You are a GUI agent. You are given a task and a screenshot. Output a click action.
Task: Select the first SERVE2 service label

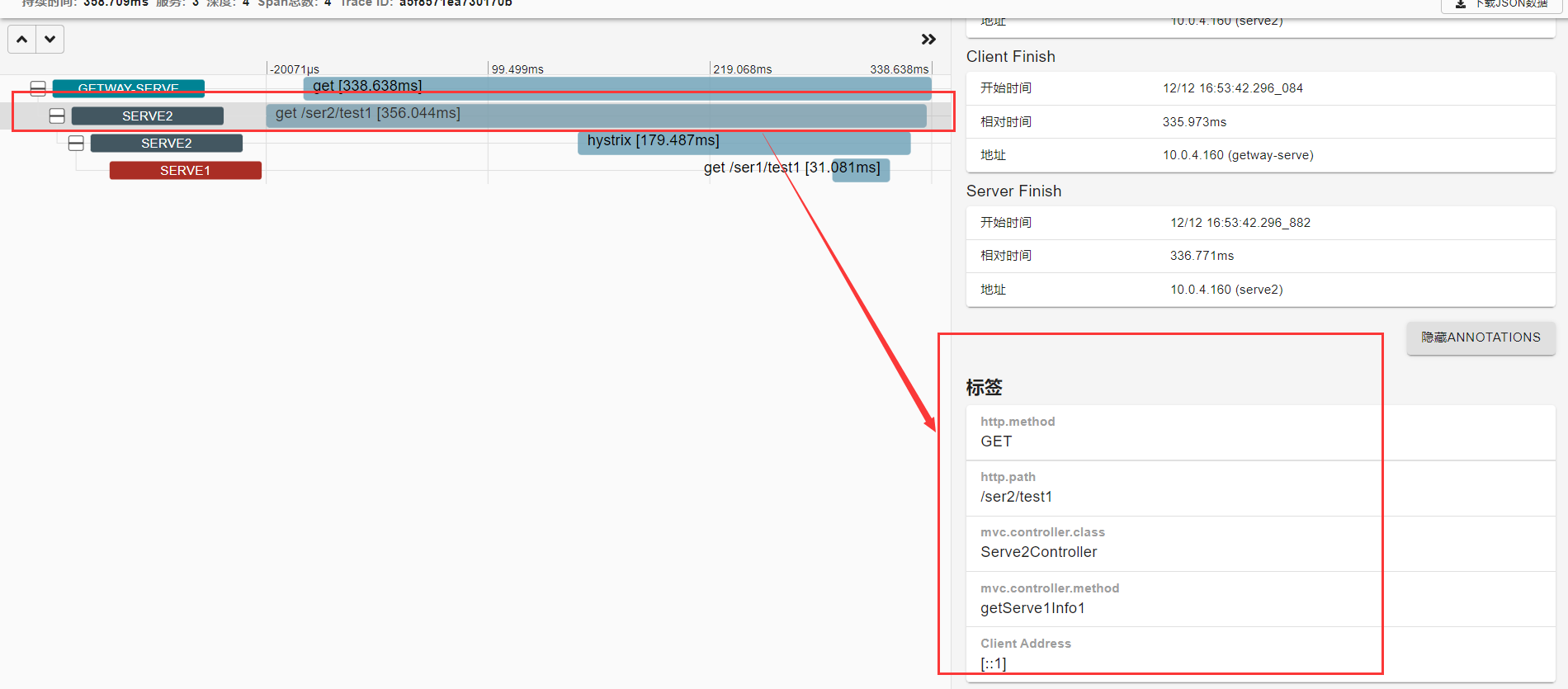coord(147,116)
